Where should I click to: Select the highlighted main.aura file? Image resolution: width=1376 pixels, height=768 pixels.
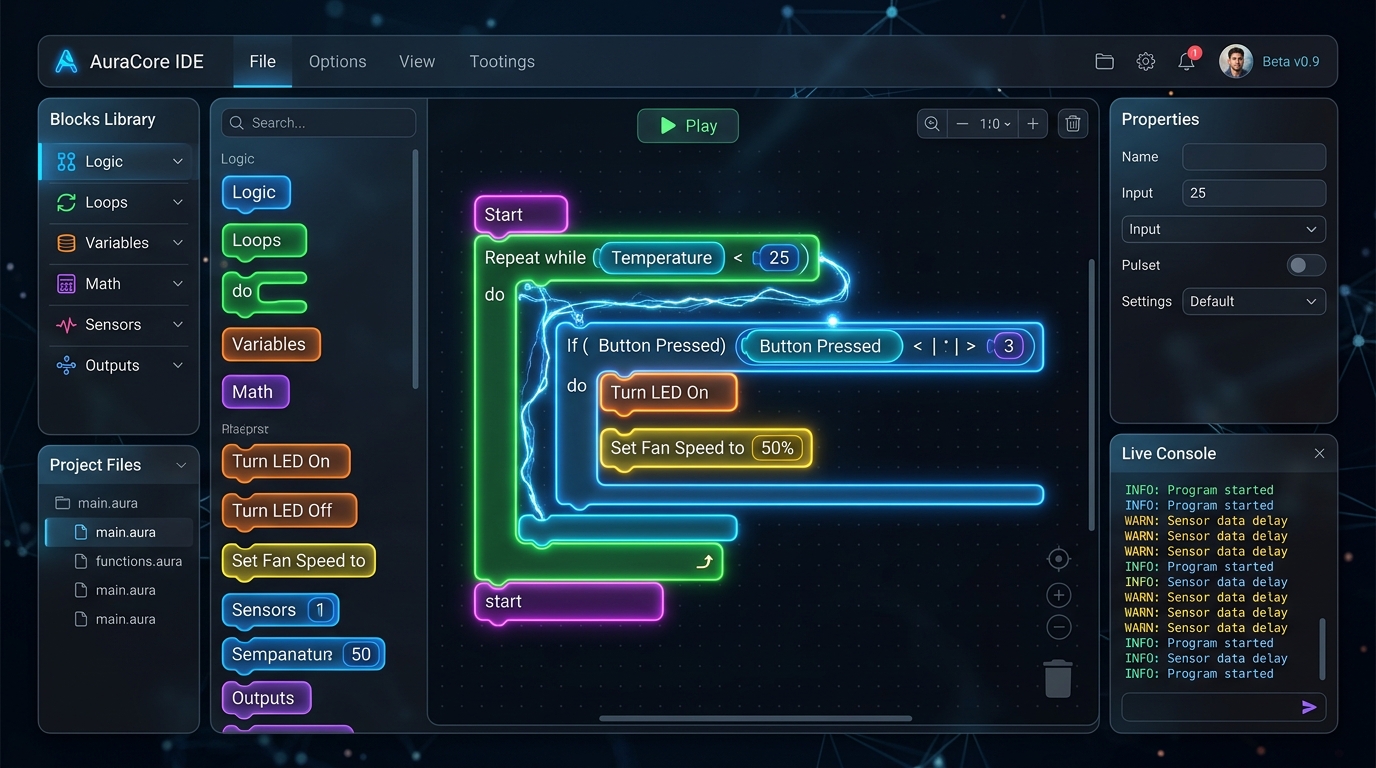[118, 532]
